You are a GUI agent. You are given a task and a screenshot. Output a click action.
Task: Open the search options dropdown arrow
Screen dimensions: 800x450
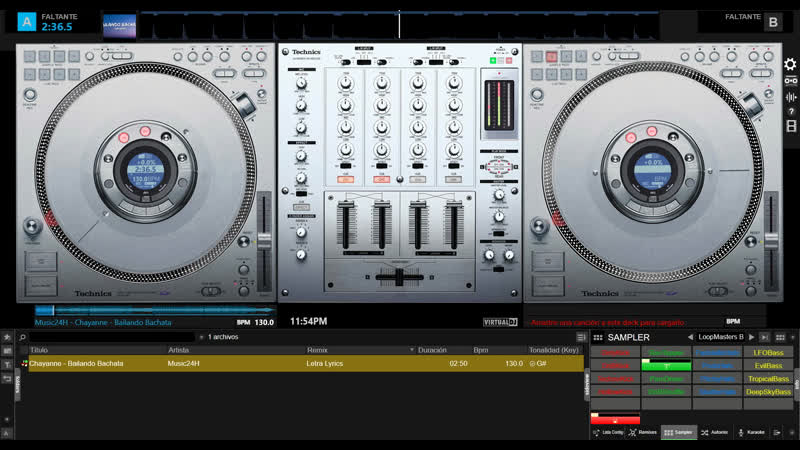pos(202,337)
